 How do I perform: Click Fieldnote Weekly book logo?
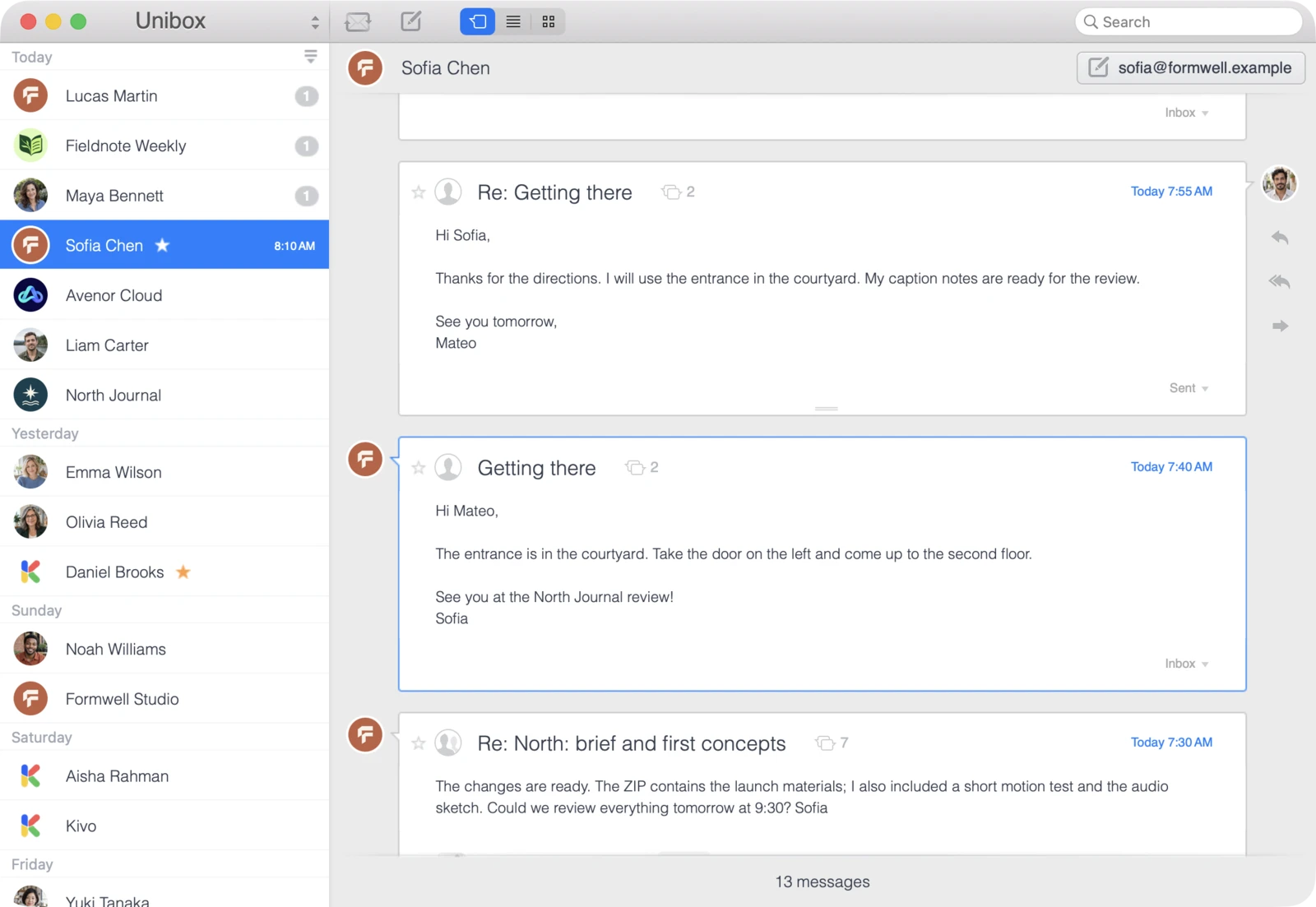click(x=30, y=146)
